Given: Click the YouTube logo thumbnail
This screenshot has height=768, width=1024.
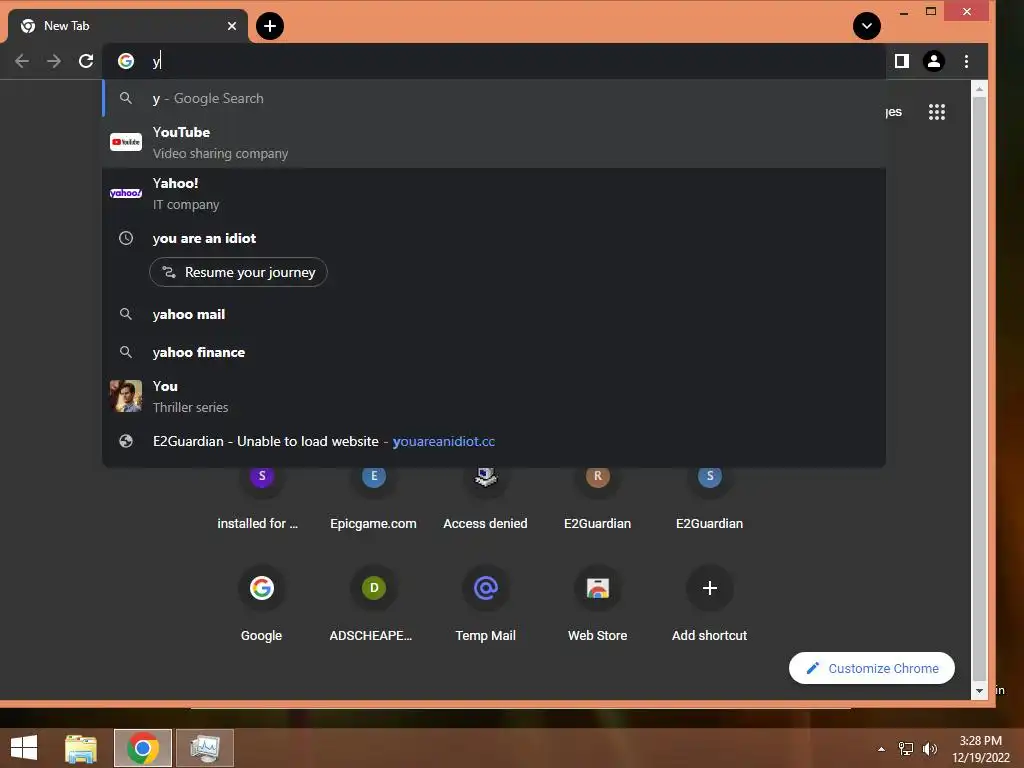Looking at the screenshot, I should [x=126, y=142].
